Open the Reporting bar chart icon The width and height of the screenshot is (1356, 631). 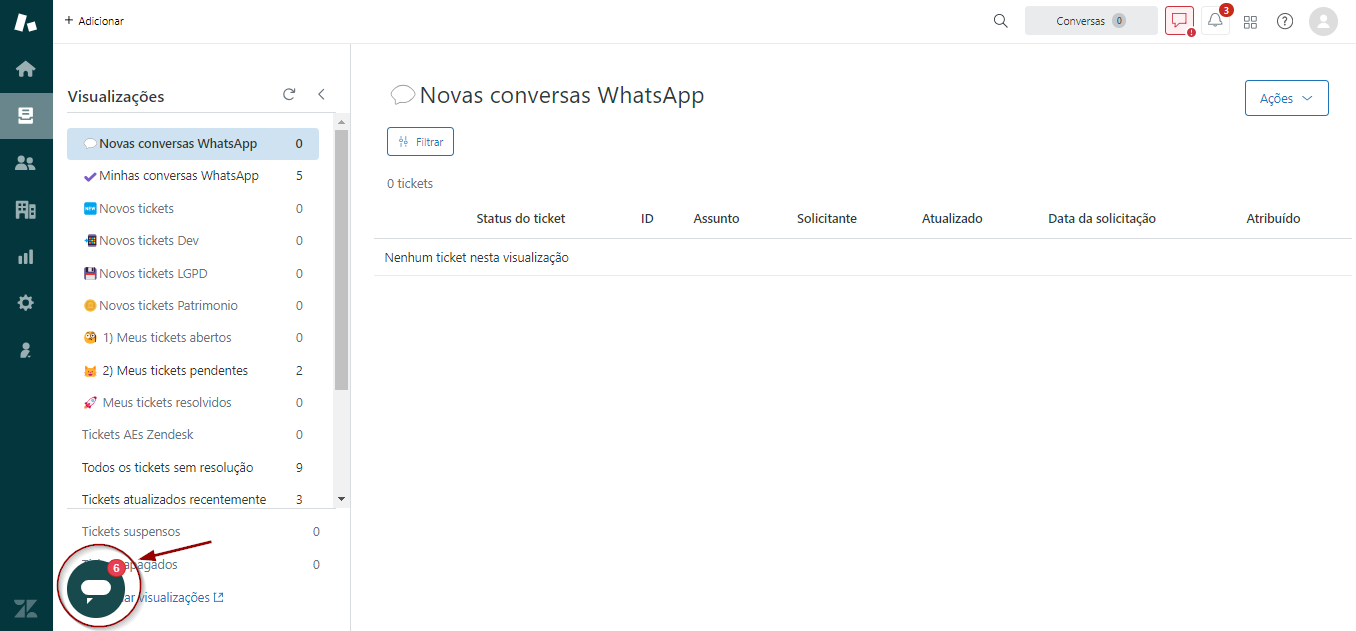(26, 257)
